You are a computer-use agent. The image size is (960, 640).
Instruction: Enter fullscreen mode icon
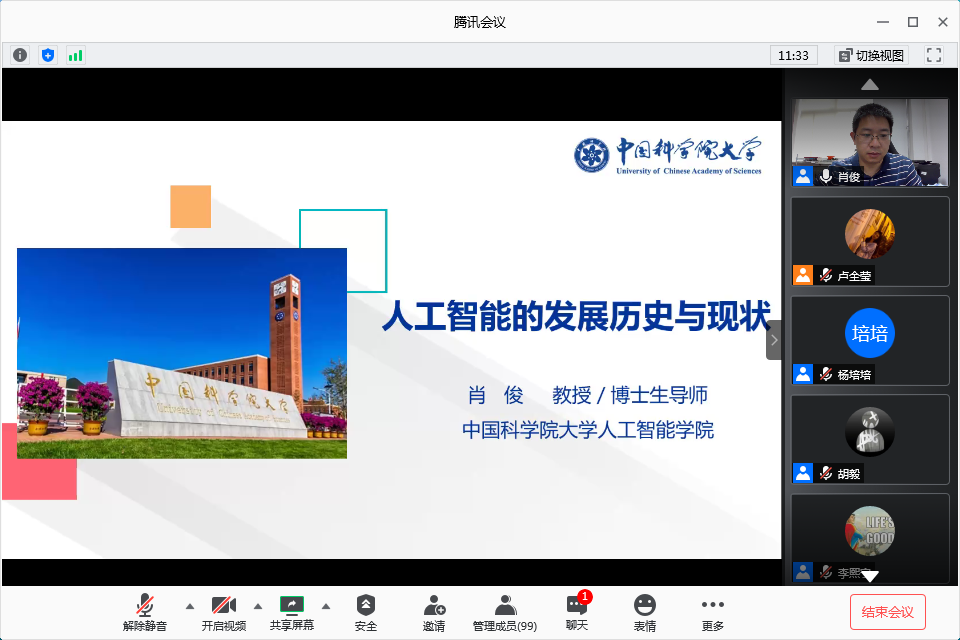click(x=934, y=55)
